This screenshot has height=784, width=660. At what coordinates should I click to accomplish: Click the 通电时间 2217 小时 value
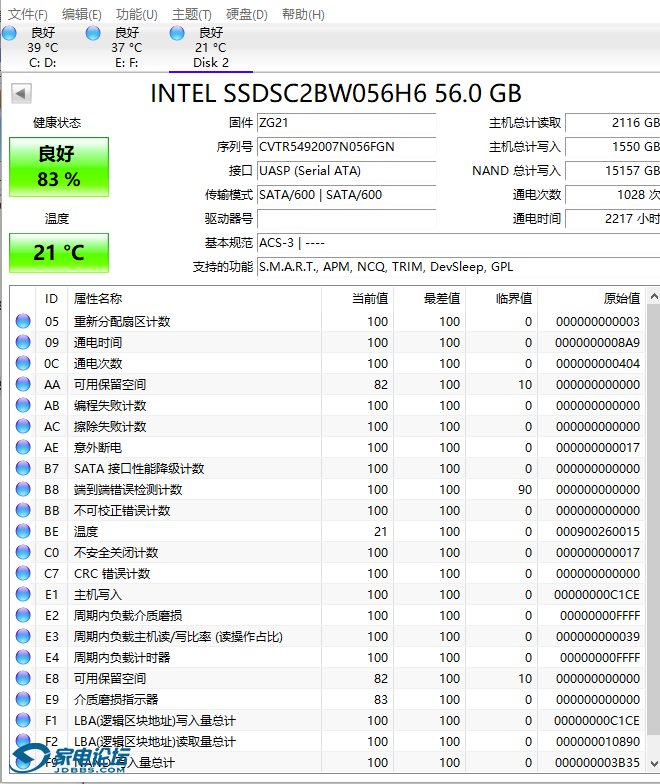(612, 219)
